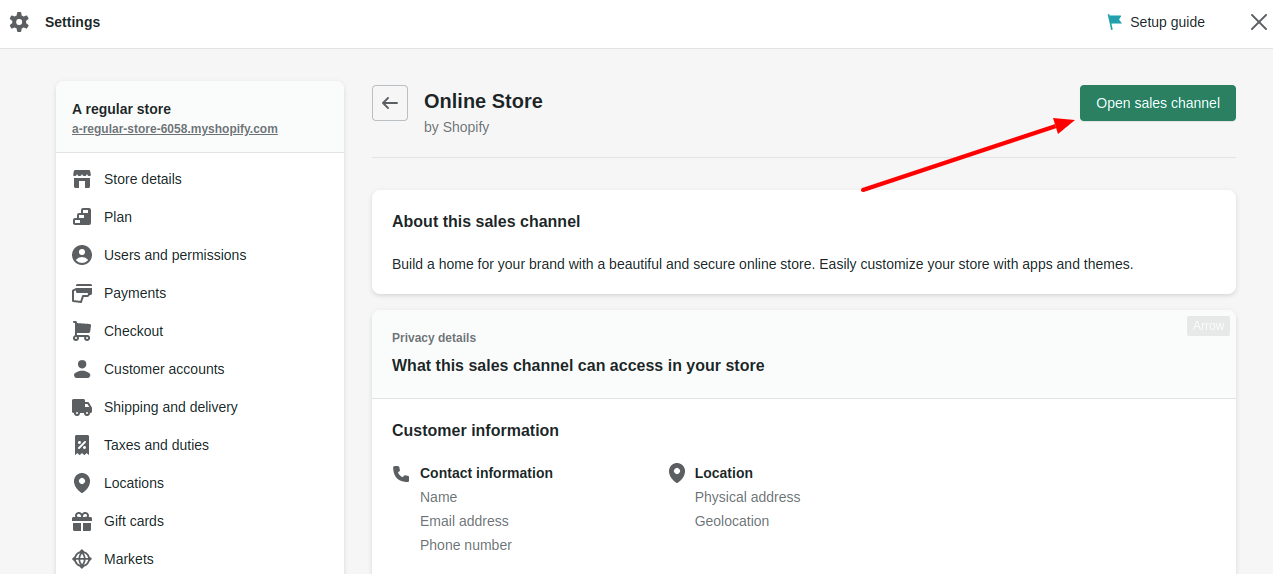
Task: Click the Name text under Contact information
Action: click(x=438, y=497)
